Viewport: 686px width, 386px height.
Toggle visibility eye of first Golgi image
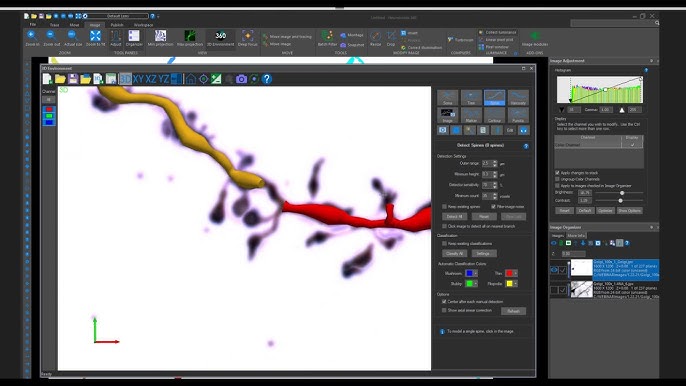[554, 270]
